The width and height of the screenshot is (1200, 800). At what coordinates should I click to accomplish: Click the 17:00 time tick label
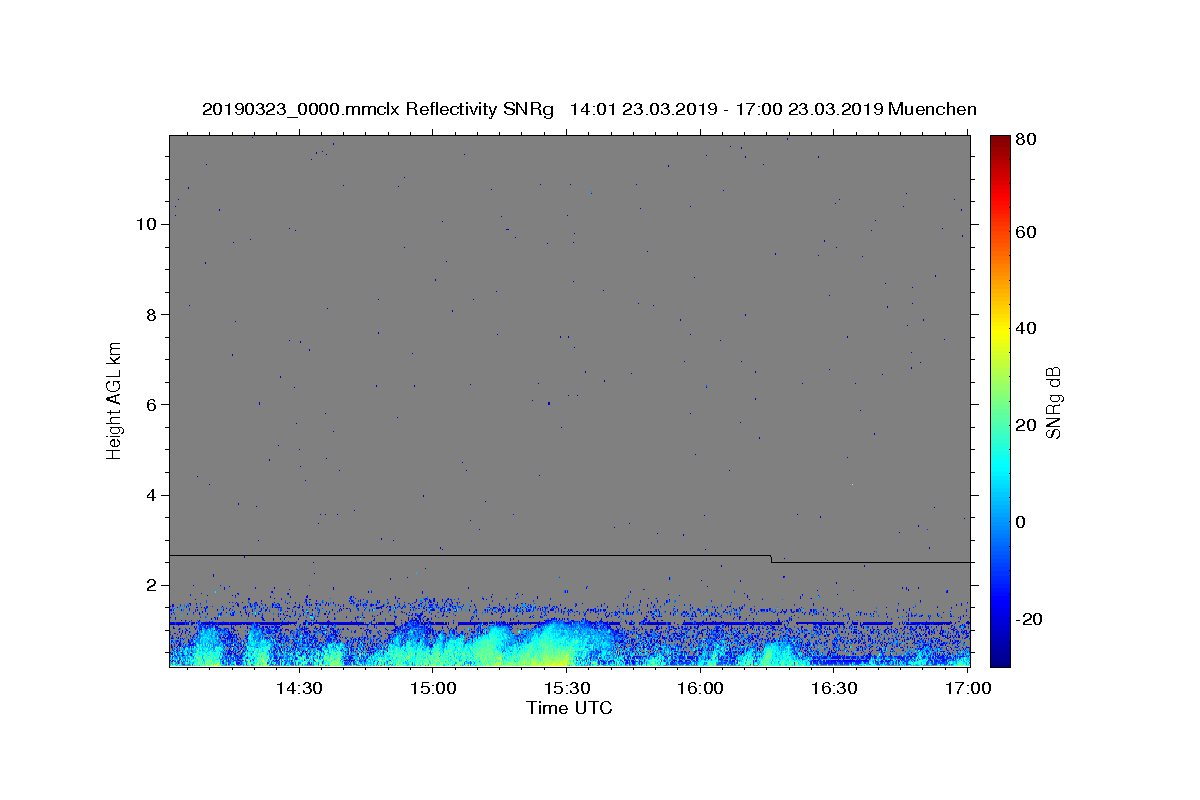(968, 688)
